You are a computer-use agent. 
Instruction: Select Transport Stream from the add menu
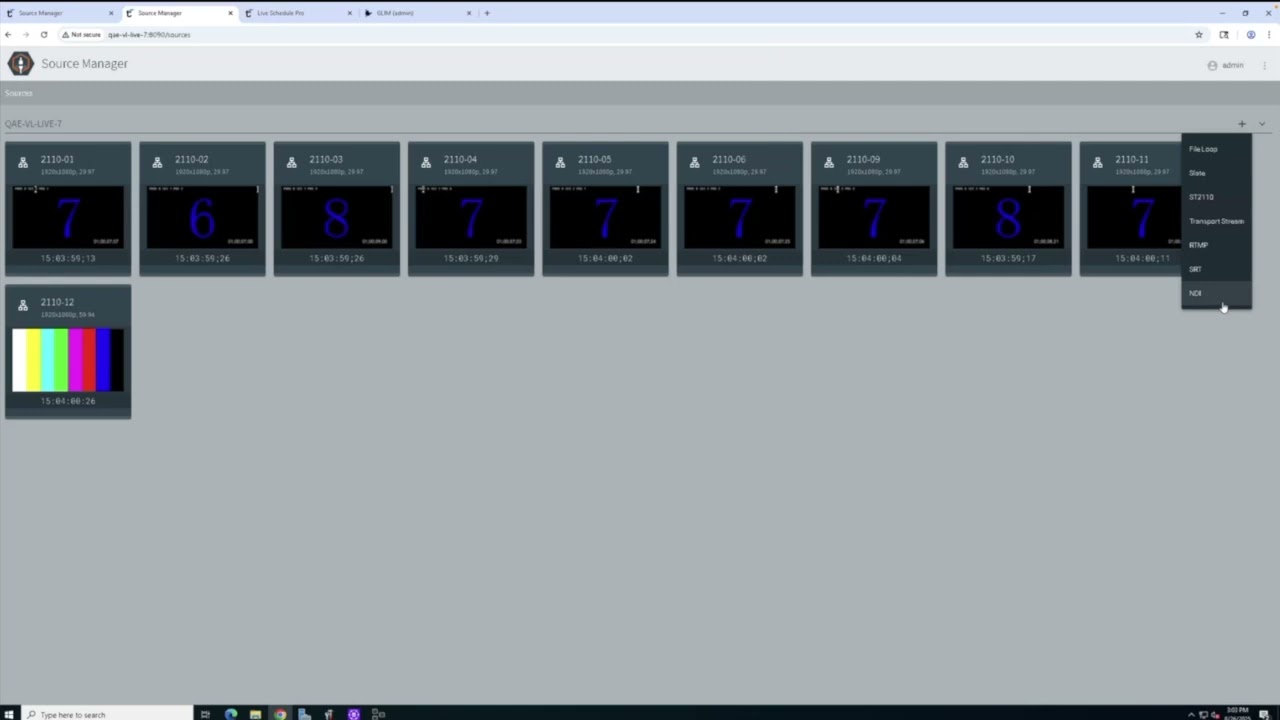point(1216,221)
